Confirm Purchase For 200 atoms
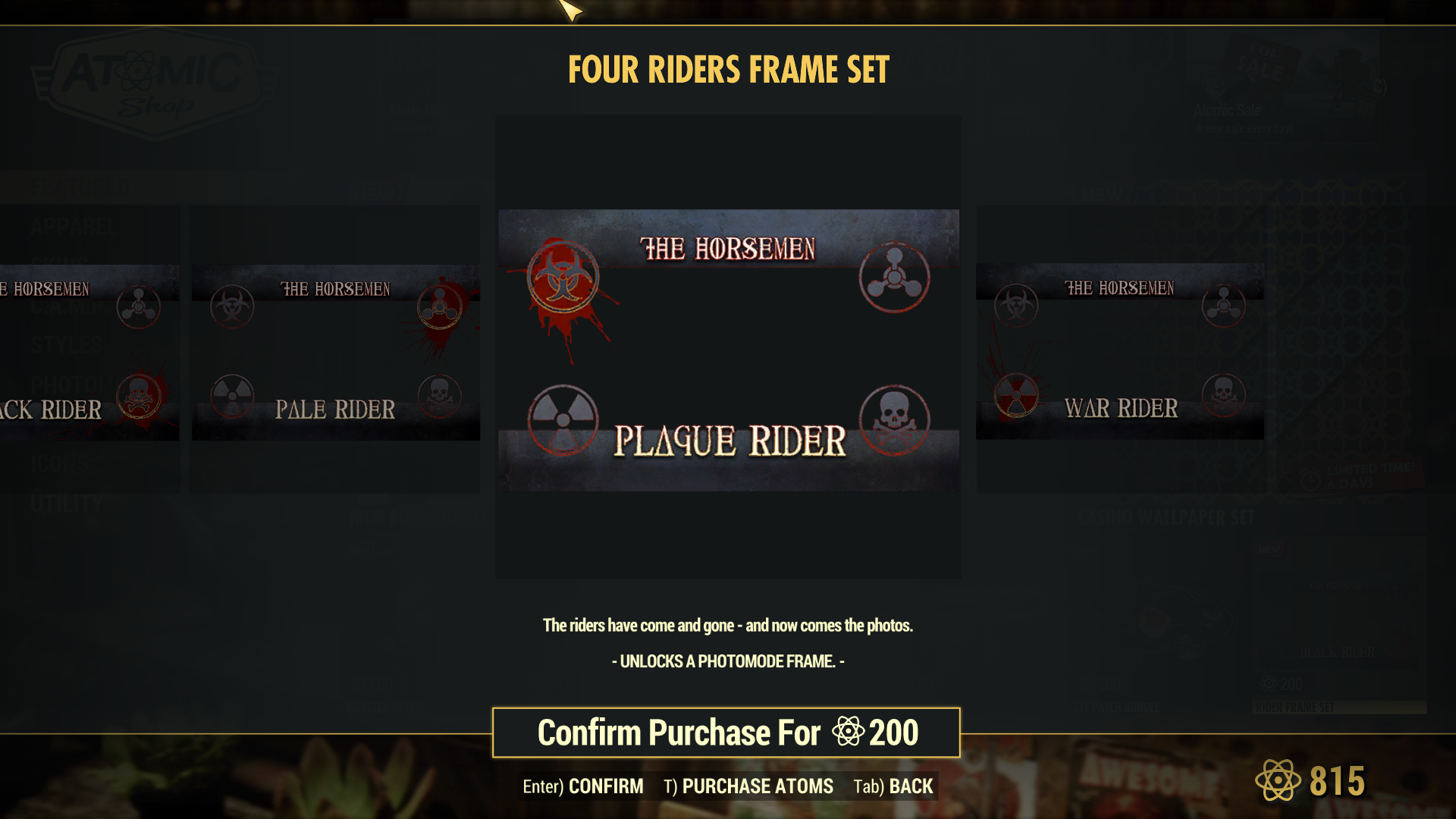The image size is (1456, 819). click(726, 733)
